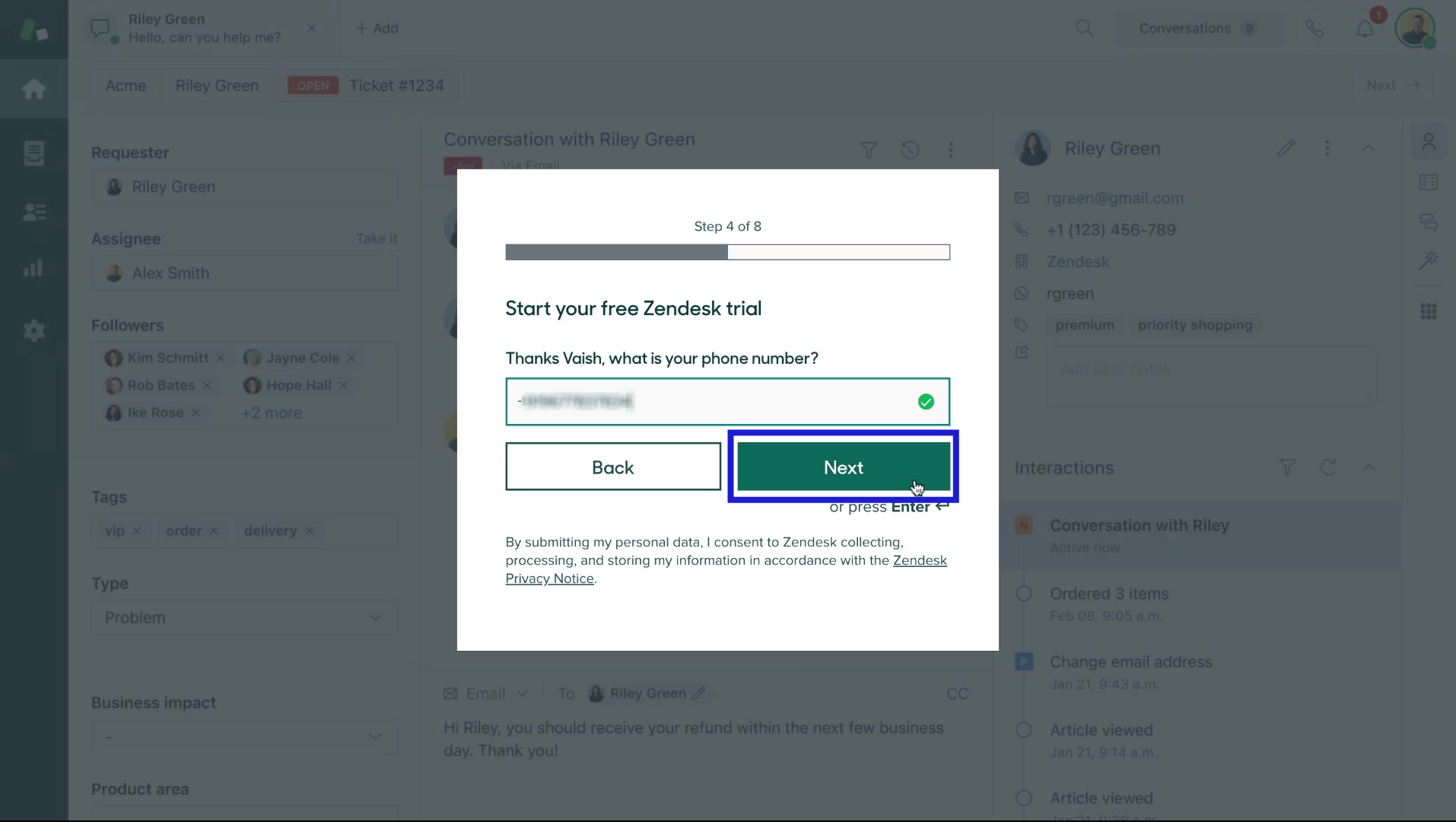Viewport: 1456px width, 822px height.
Task: Open the Business impact dropdown
Action: tap(244, 737)
